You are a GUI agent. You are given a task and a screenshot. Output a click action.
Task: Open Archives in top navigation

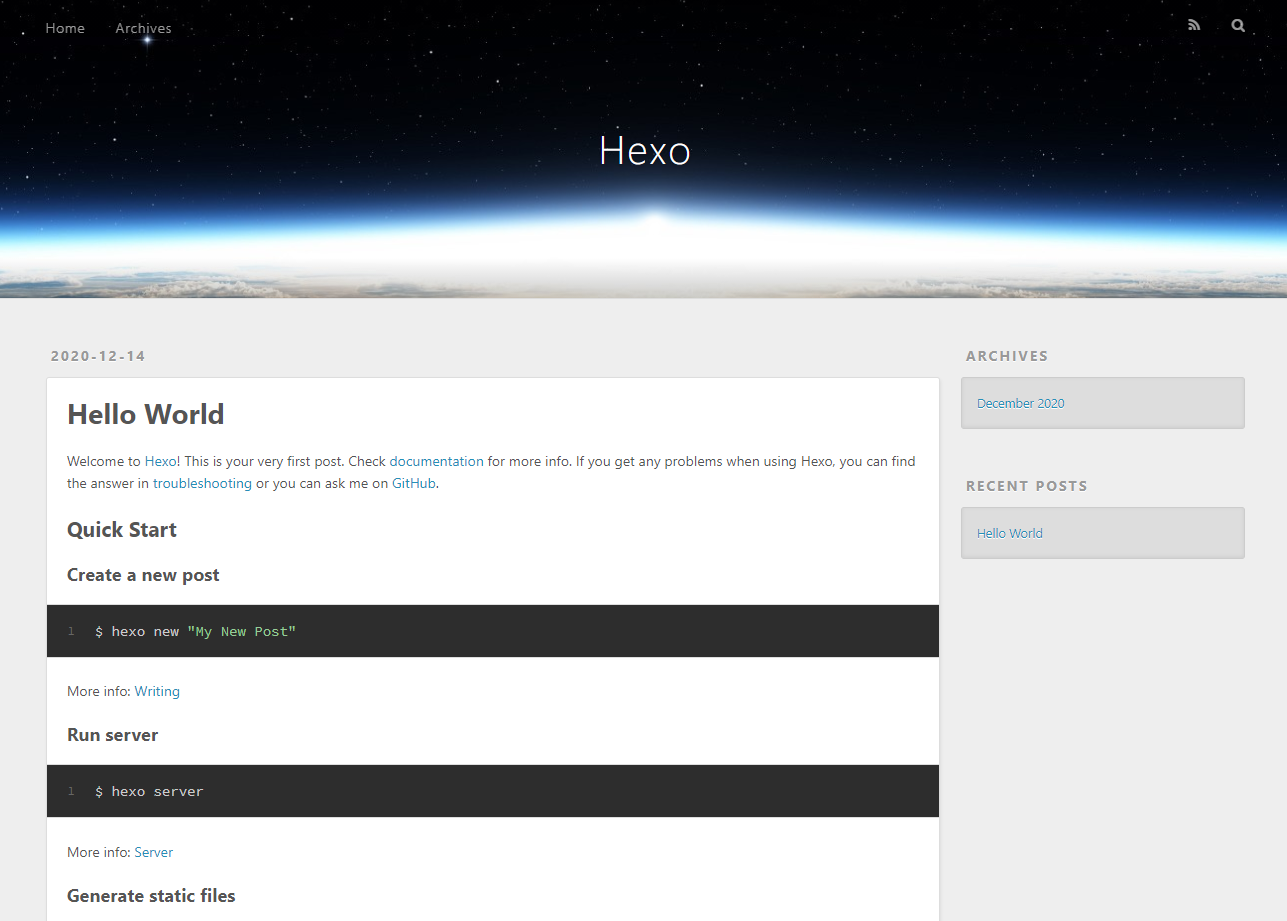[x=143, y=28]
